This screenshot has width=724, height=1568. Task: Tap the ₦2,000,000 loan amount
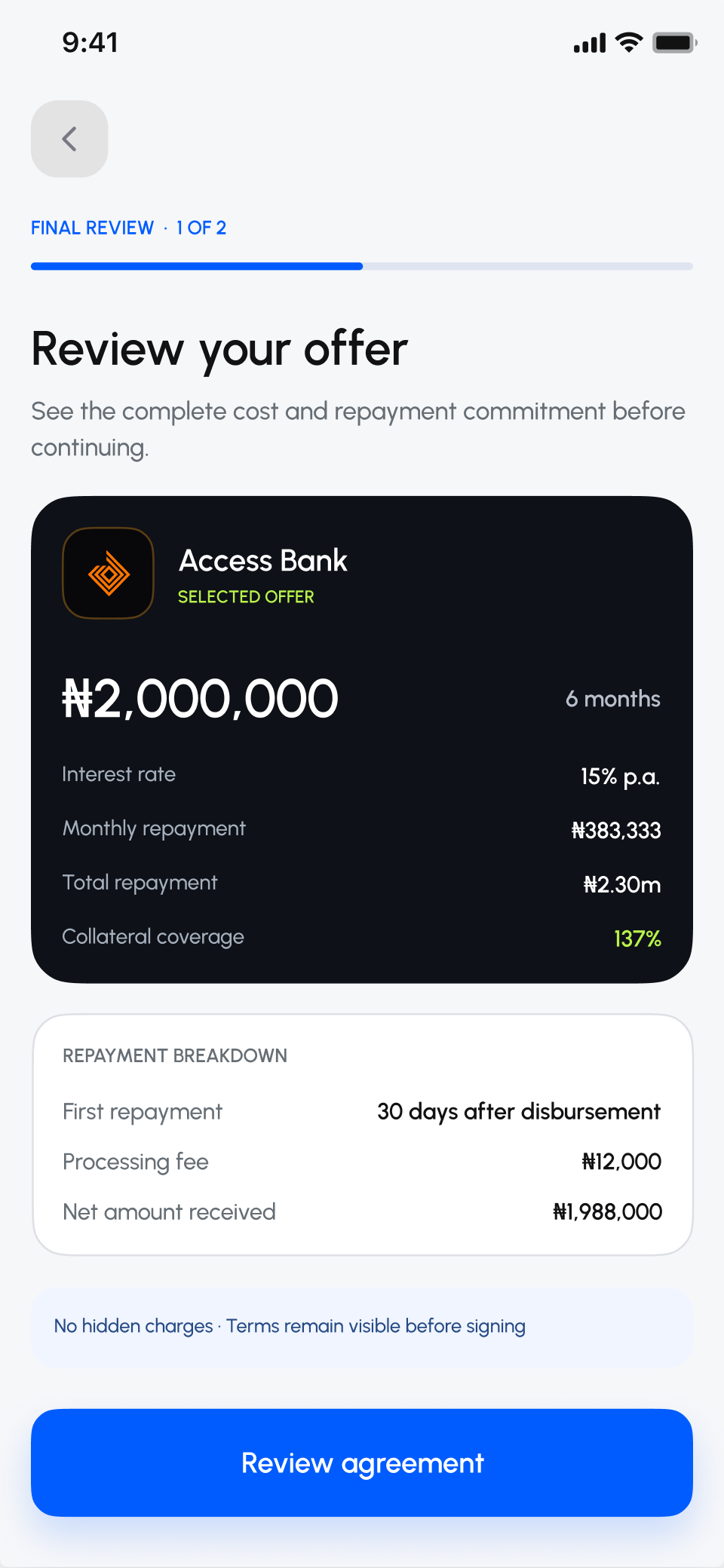200,698
